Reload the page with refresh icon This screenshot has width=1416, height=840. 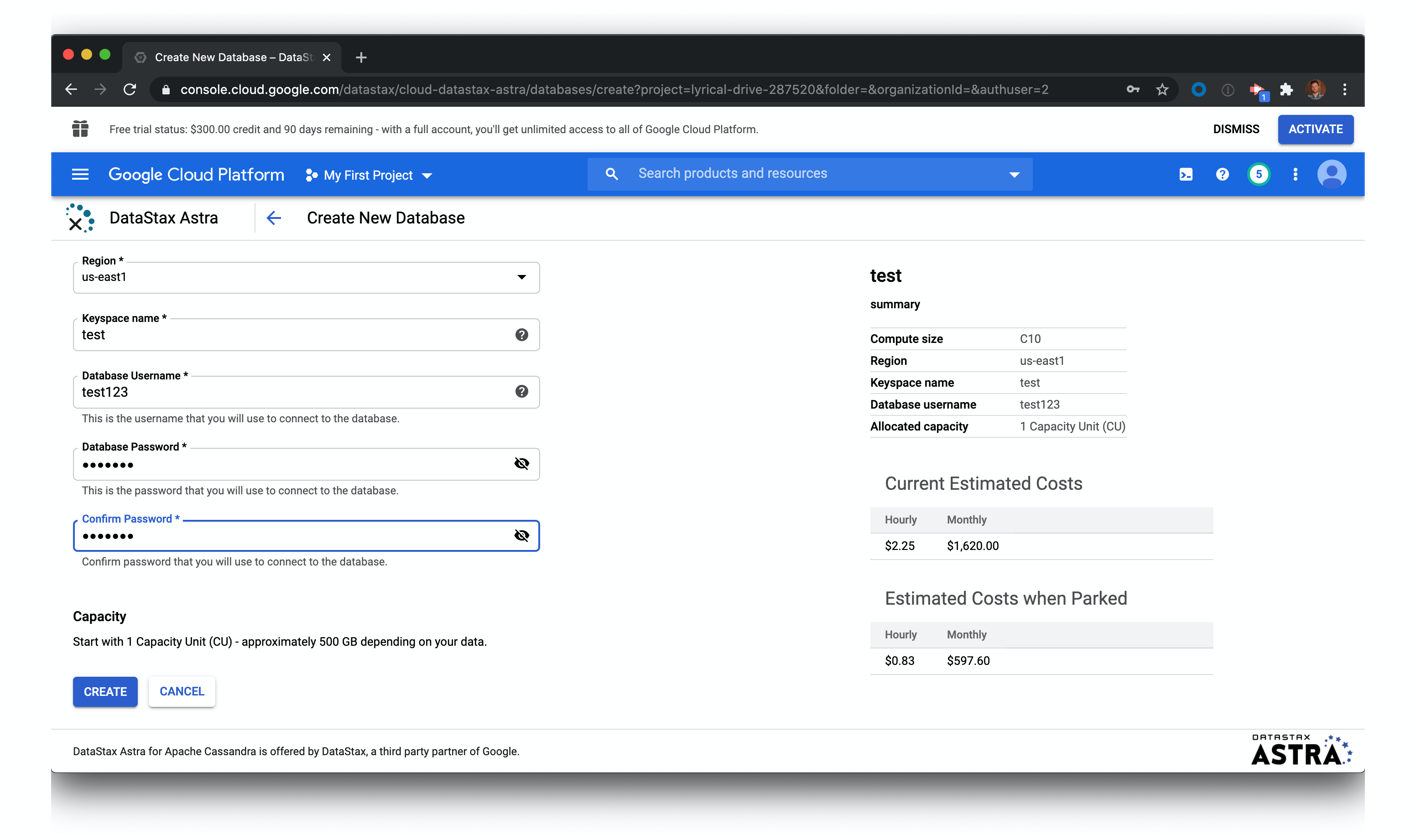click(x=130, y=89)
